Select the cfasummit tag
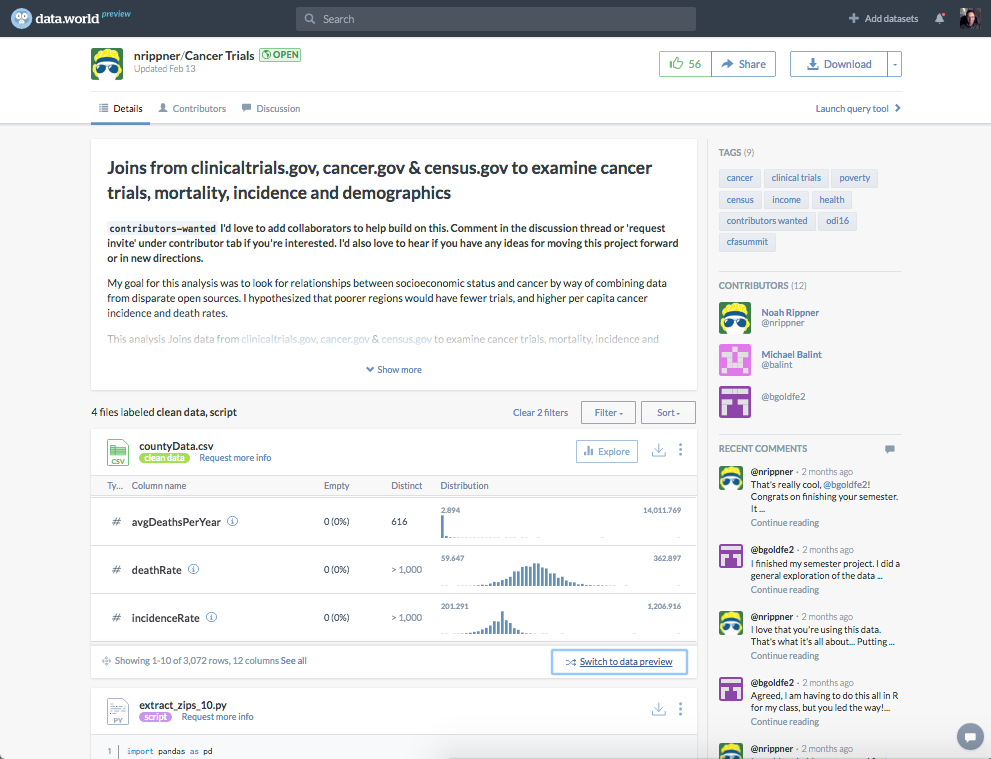 tap(747, 242)
